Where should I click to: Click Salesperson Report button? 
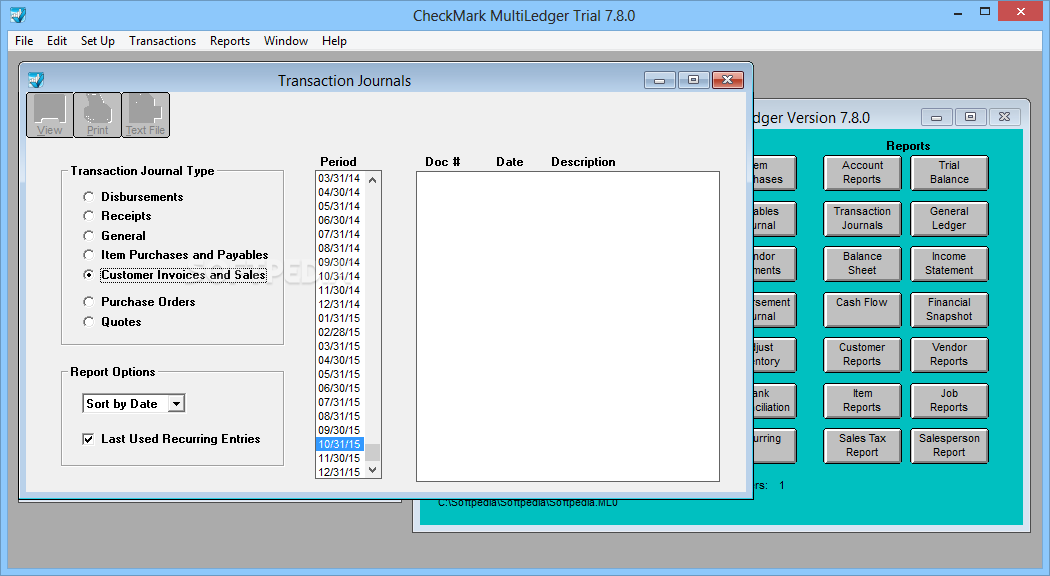click(949, 445)
